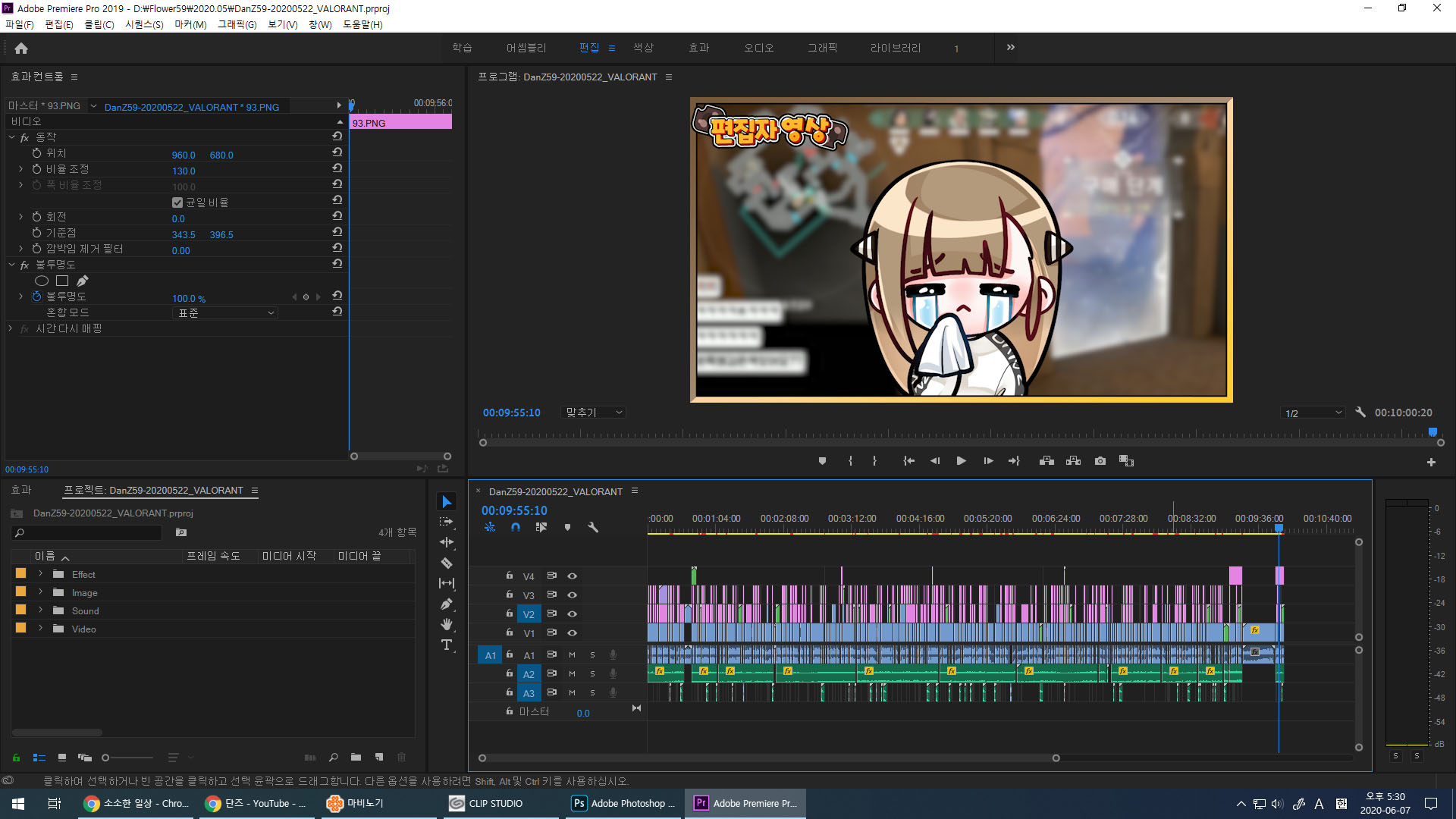
Task: Click Mark In button
Action: [x=850, y=461]
